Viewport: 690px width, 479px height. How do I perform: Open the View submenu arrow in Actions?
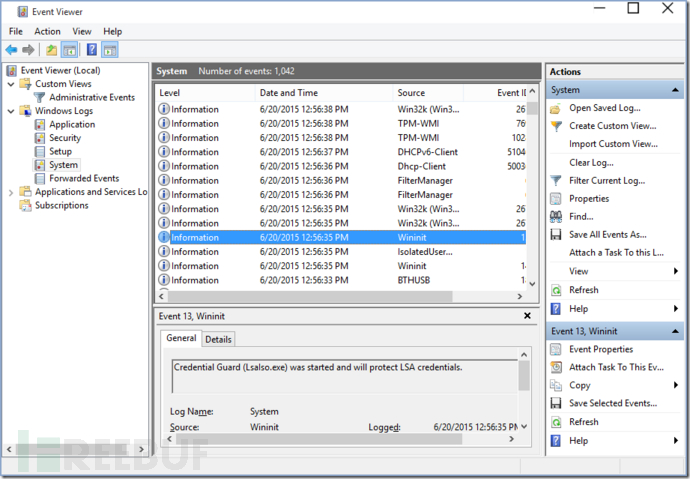pyautogui.click(x=676, y=271)
